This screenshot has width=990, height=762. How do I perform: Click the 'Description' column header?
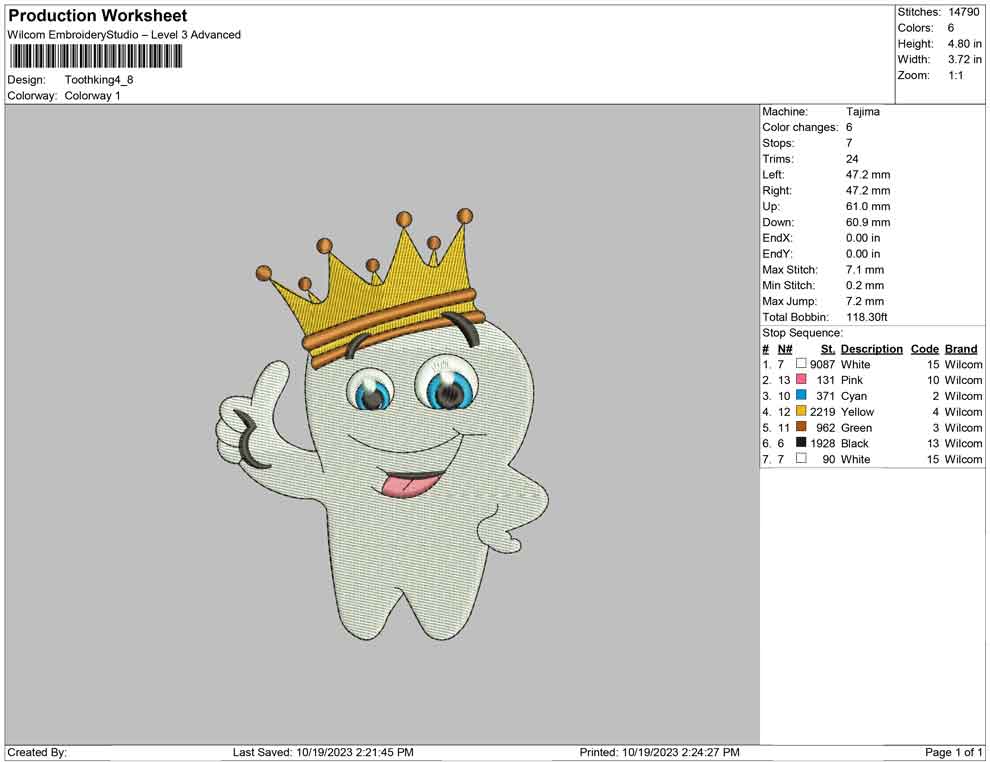(871, 348)
